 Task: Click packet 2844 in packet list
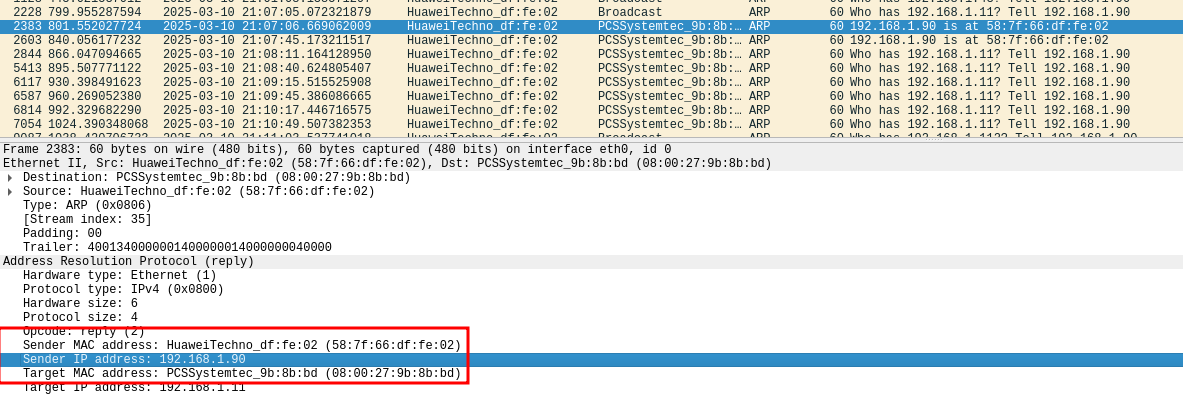[400, 55]
